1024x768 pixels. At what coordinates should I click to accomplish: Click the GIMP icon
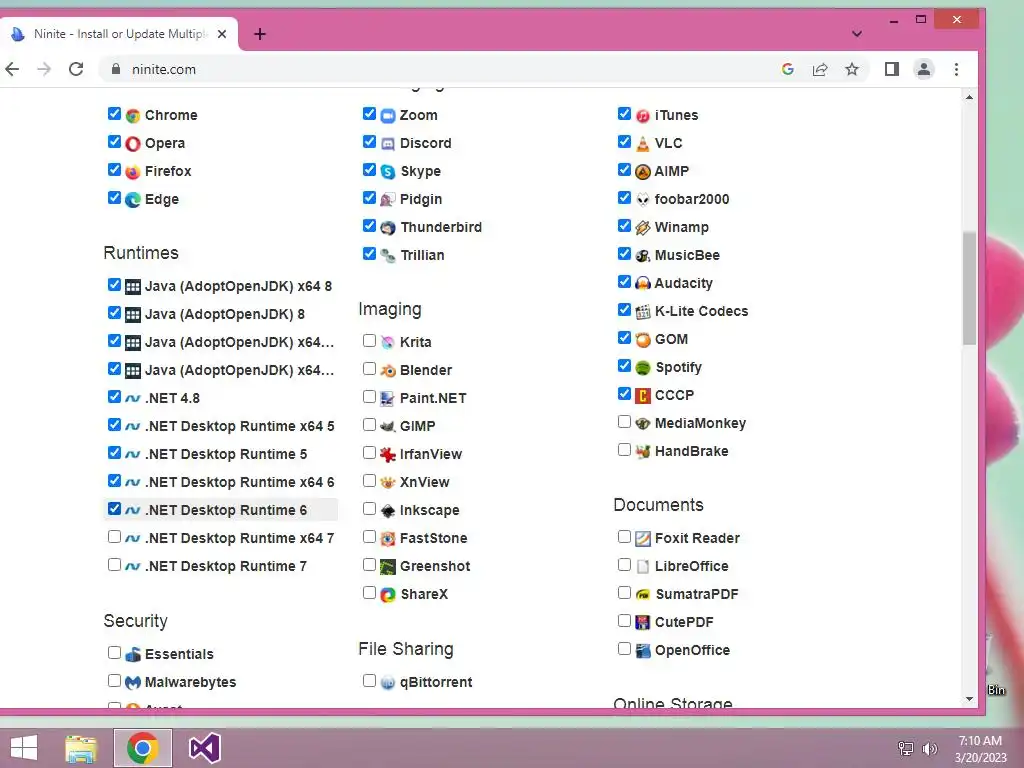tap(388, 426)
